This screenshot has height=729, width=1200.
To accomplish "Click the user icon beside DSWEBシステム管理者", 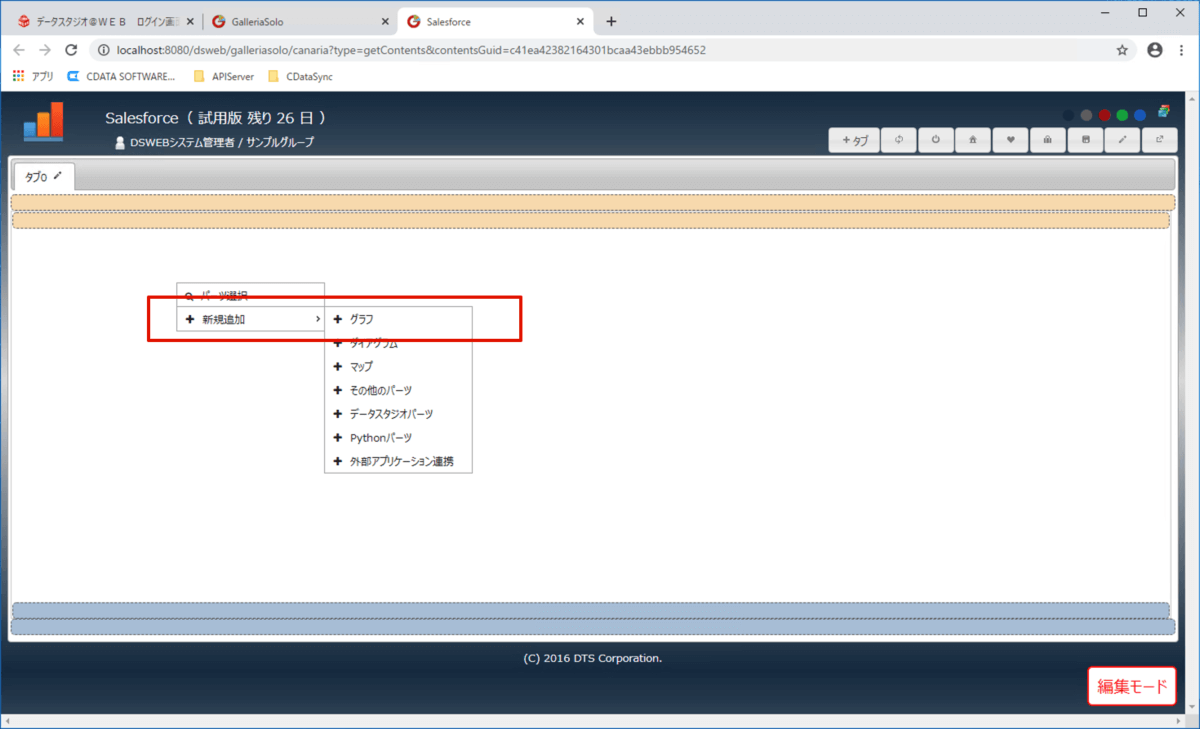I will click(x=121, y=142).
